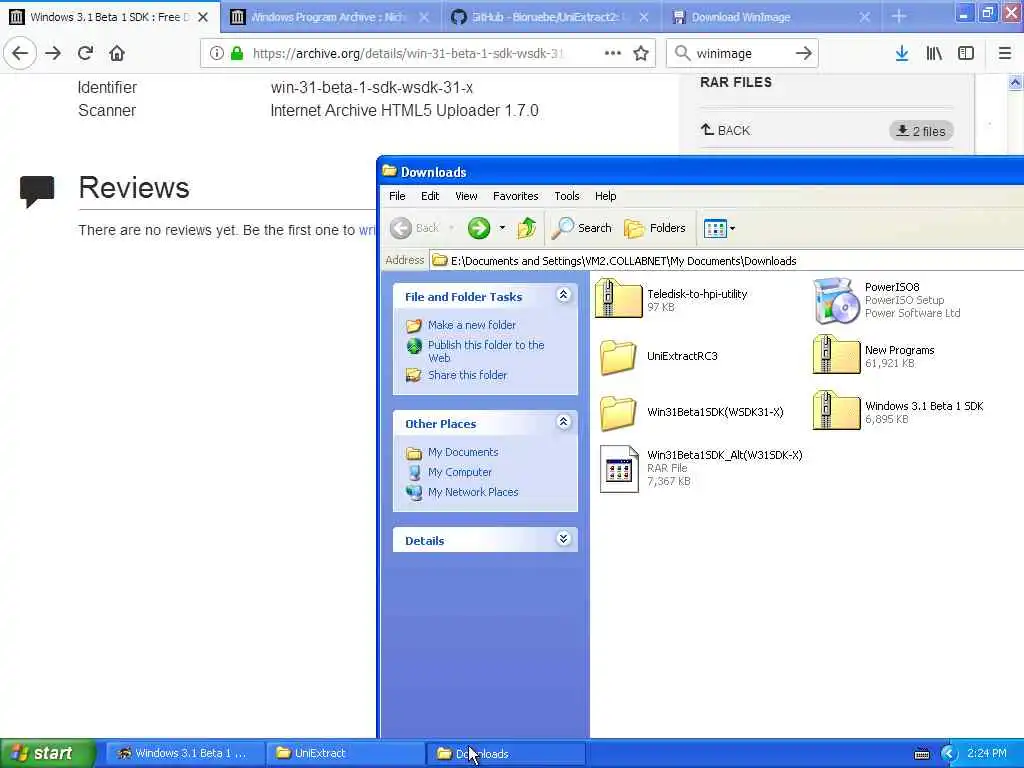Click winimage search box
Viewport: 1024px width, 768px height.
click(x=741, y=54)
